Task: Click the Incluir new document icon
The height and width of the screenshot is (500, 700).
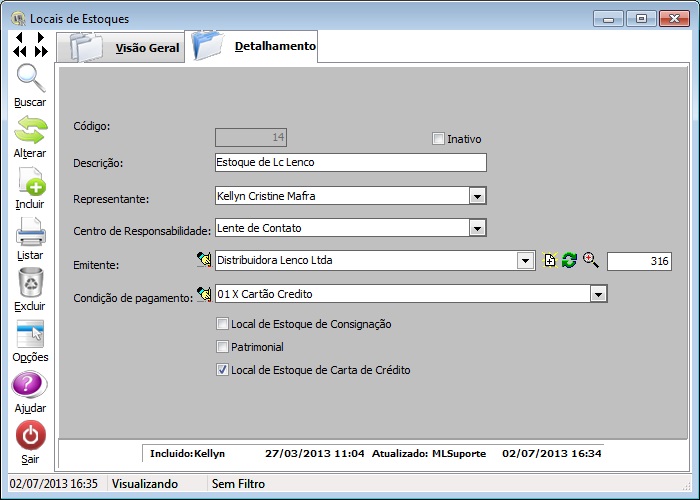Action: (x=30, y=183)
